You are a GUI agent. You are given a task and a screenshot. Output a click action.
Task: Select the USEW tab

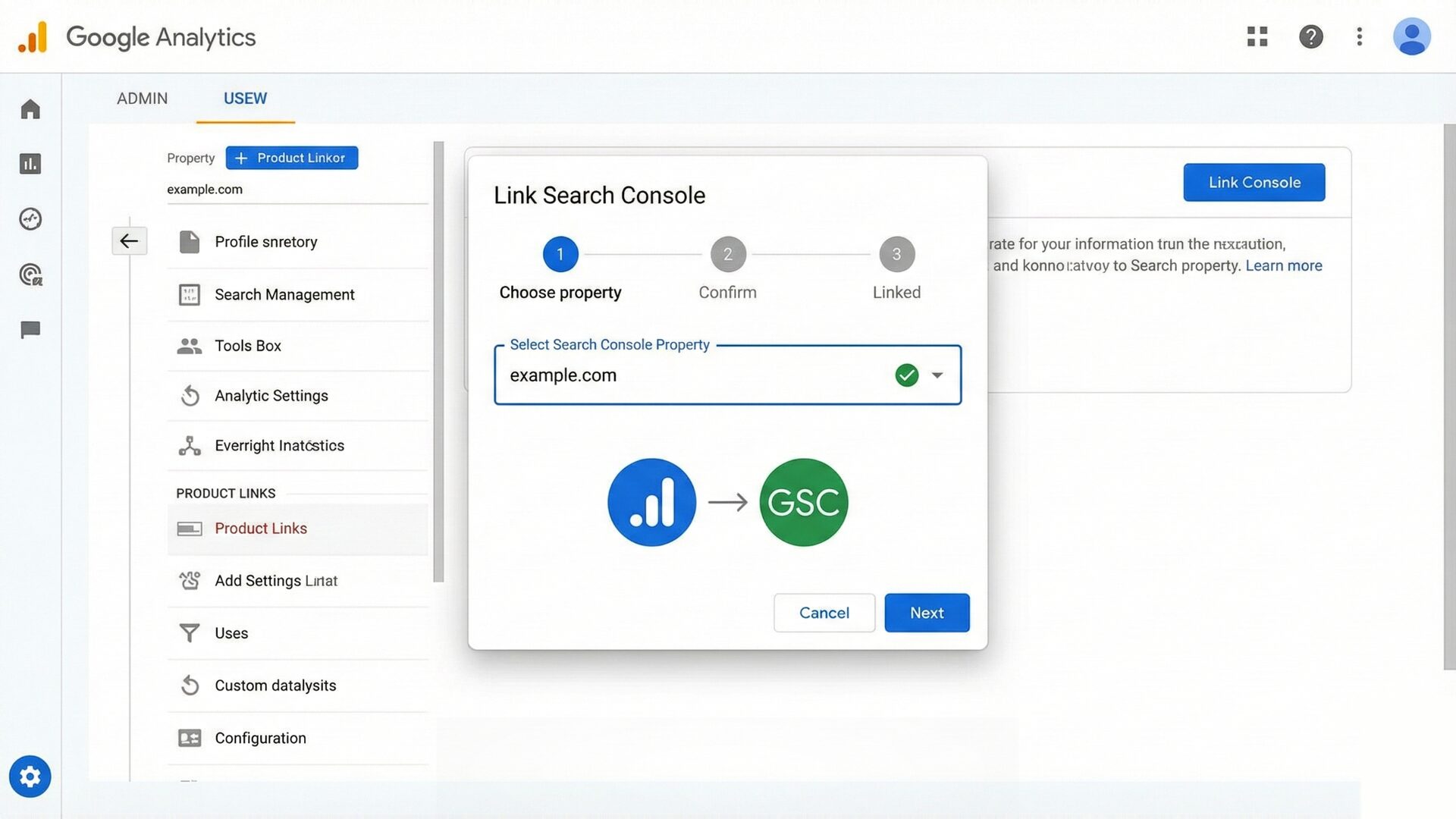click(244, 98)
